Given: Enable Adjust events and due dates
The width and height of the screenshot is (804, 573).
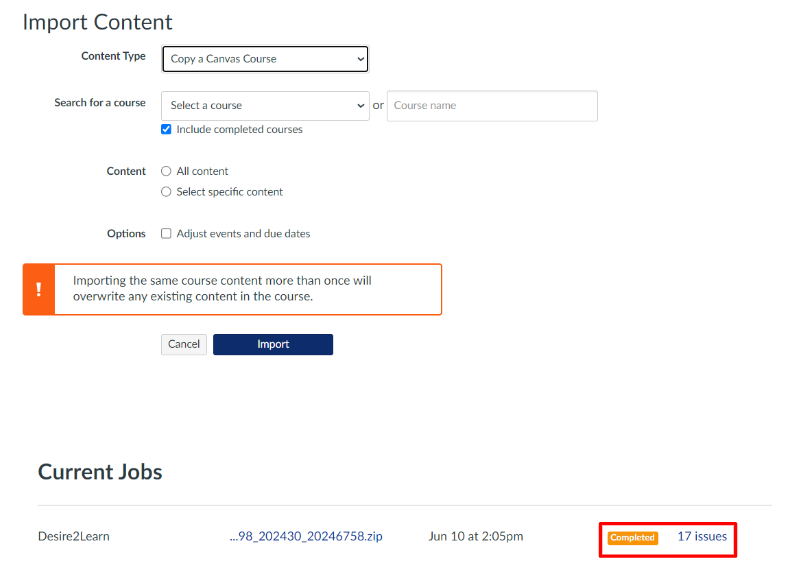Looking at the screenshot, I should click(x=166, y=234).
